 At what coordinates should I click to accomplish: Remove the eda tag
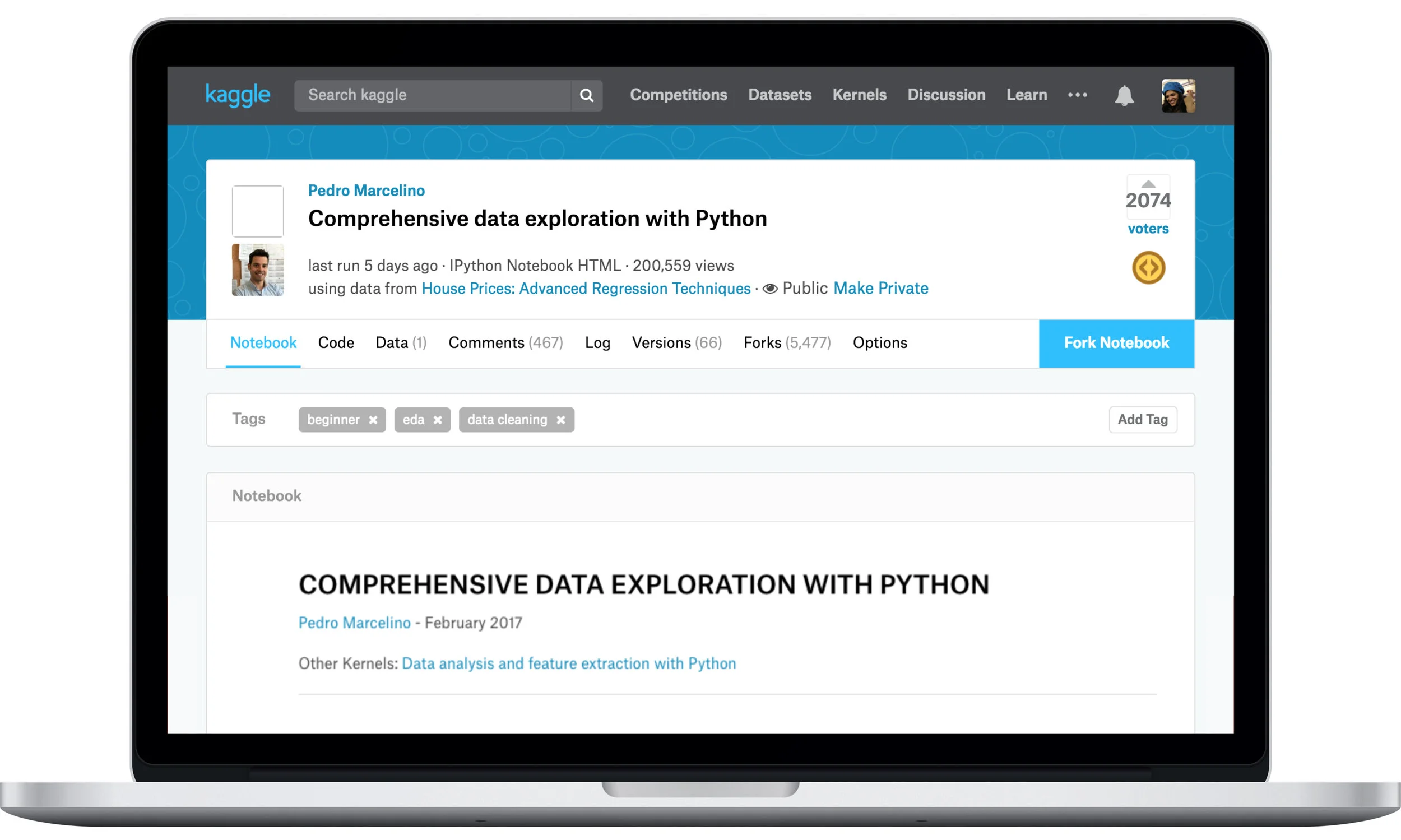point(438,420)
